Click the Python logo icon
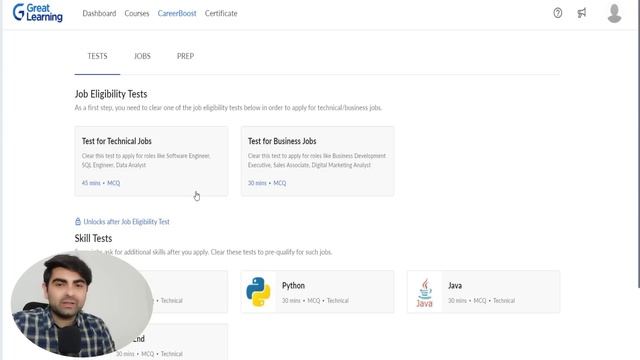640x360 pixels. 258,292
